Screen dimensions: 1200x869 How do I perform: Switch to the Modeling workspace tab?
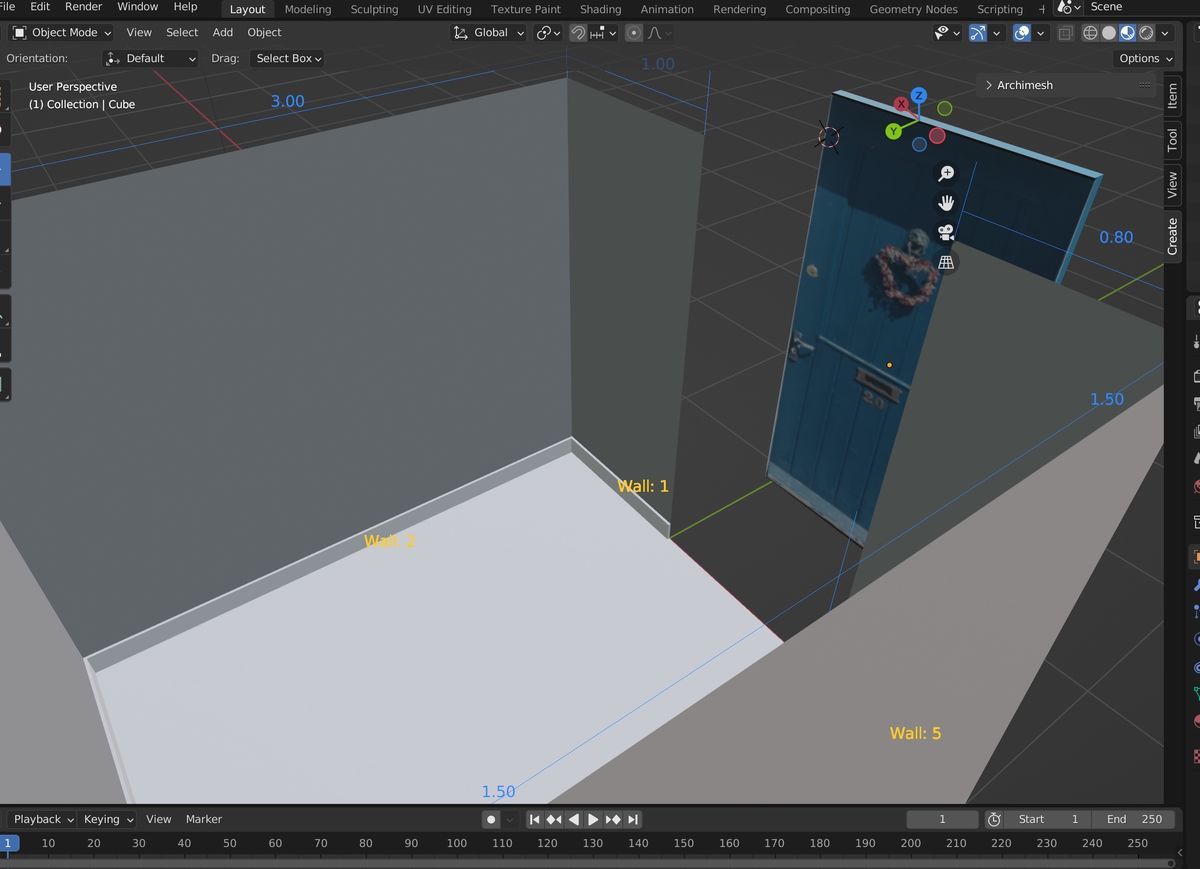tap(308, 9)
